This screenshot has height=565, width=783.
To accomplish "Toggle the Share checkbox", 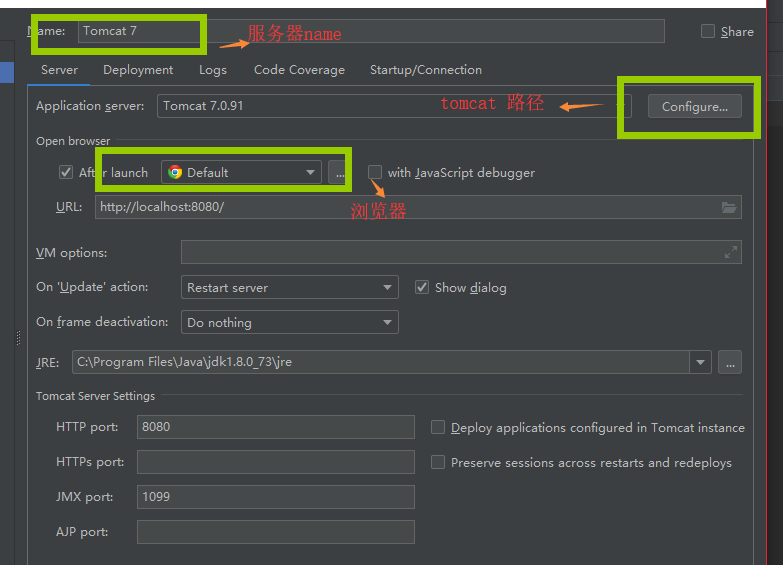I will [708, 31].
